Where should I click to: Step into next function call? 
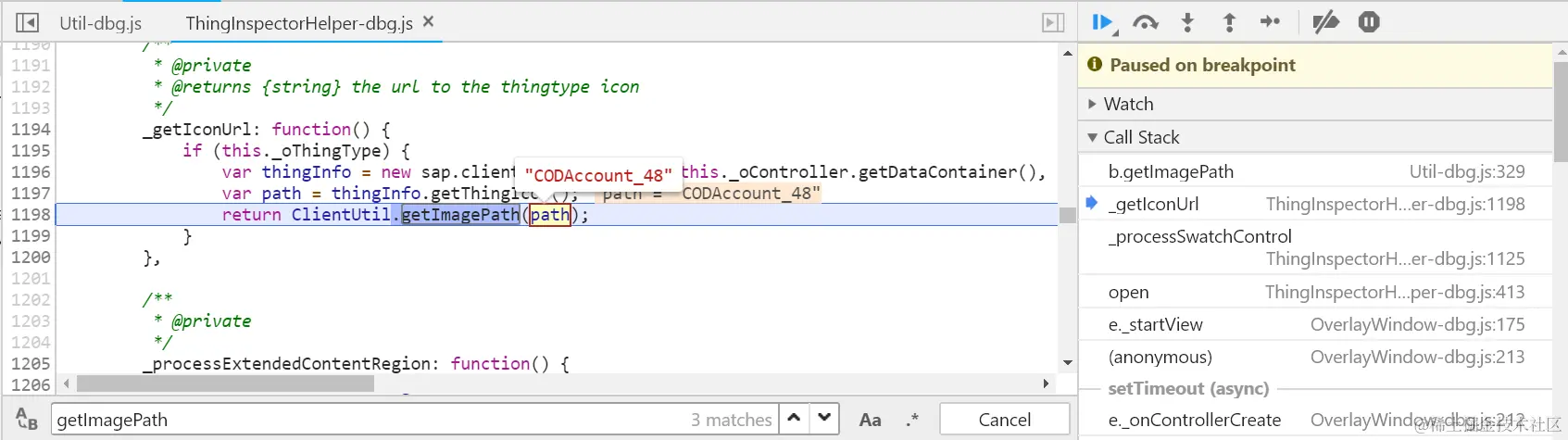1187,22
